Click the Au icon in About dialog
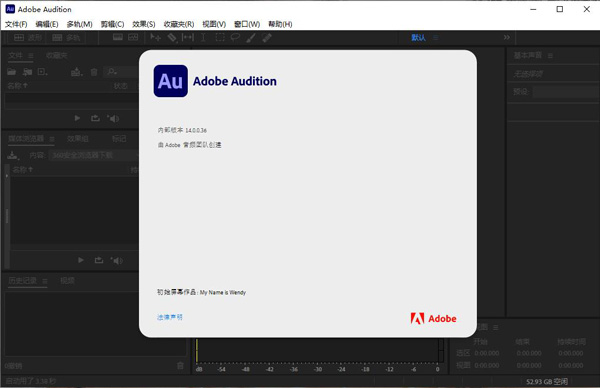Screen dimensions: 600x388 171,81
